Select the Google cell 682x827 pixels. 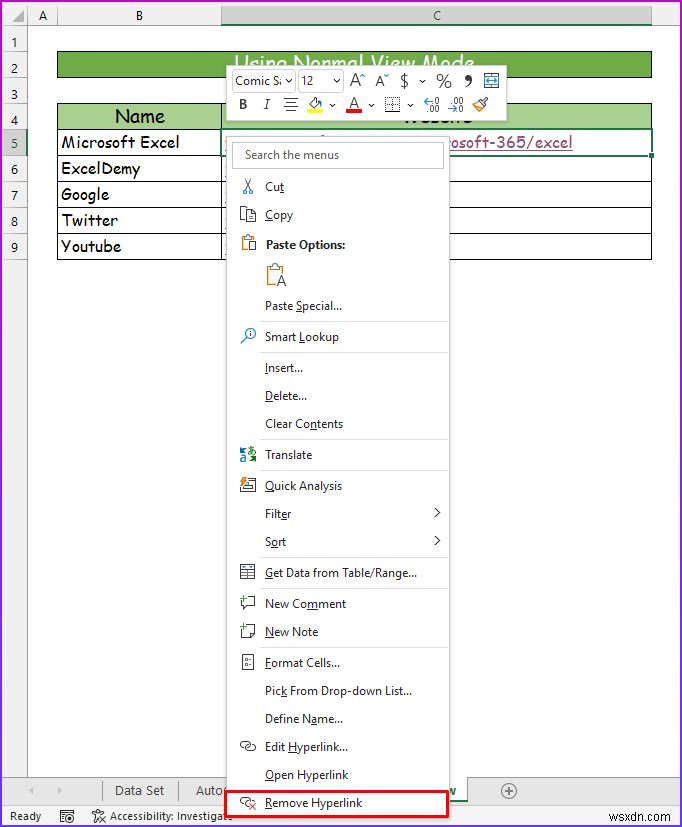pyautogui.click(x=139, y=195)
